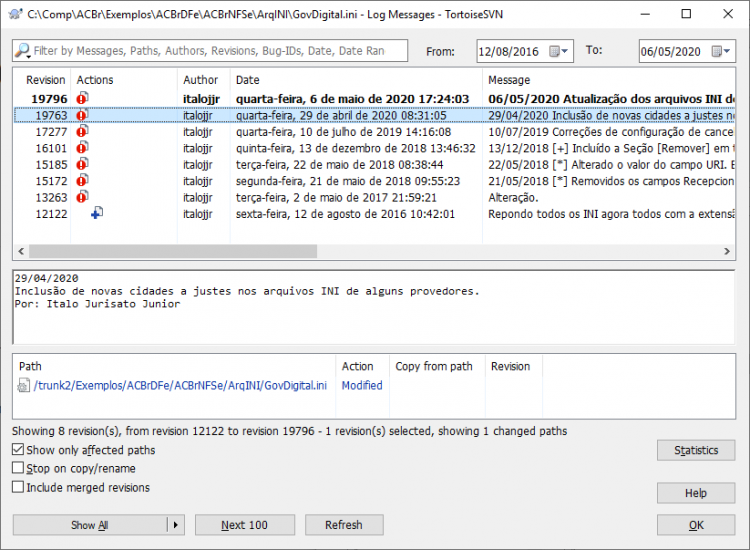Click 'Por: Italo Jurisato Junior' in message pane
The image size is (750, 550).
pyautogui.click(x=97, y=304)
